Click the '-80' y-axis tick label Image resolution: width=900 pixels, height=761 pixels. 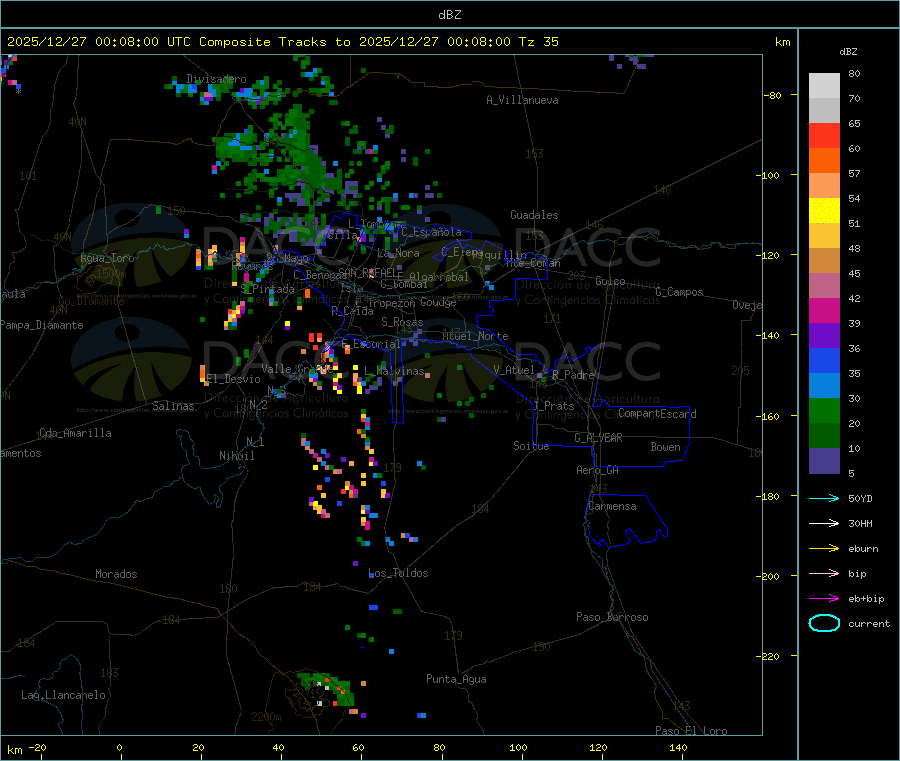[773, 95]
